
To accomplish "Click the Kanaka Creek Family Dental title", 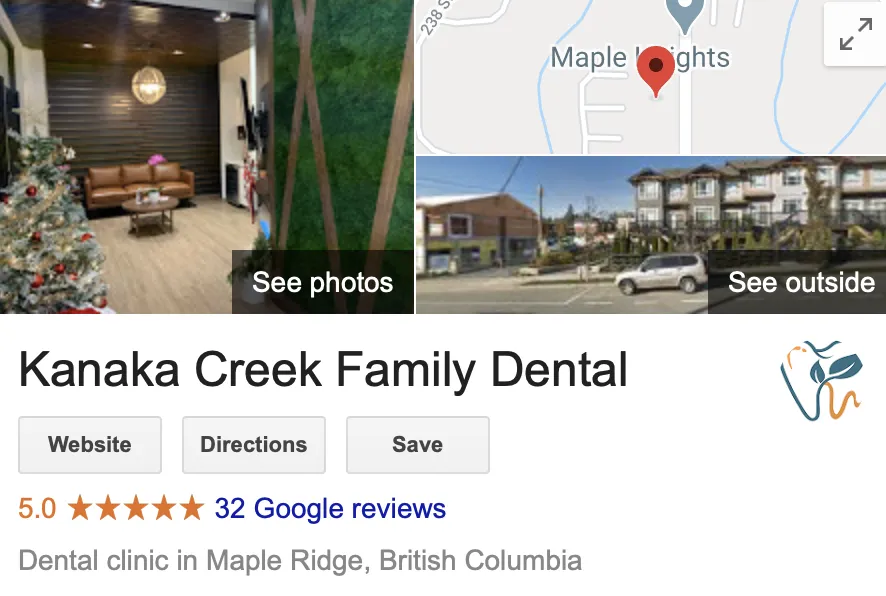I will pos(323,369).
